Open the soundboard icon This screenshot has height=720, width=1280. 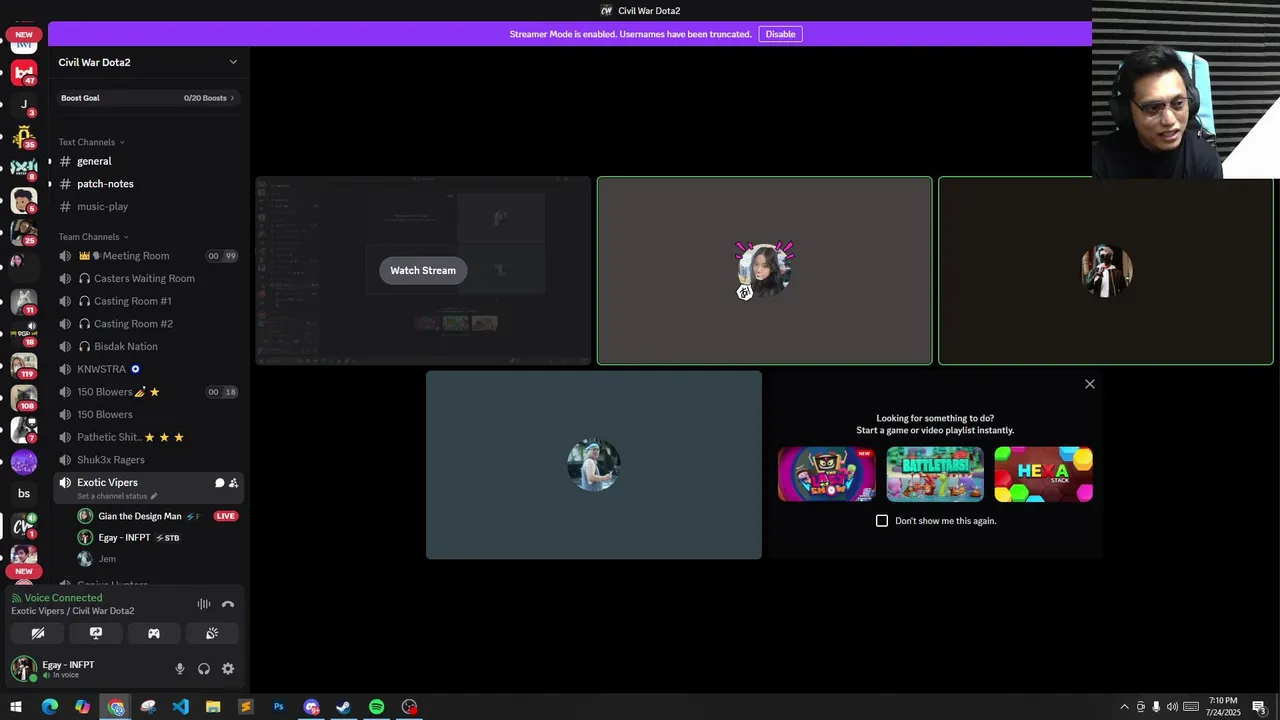pyautogui.click(x=212, y=633)
